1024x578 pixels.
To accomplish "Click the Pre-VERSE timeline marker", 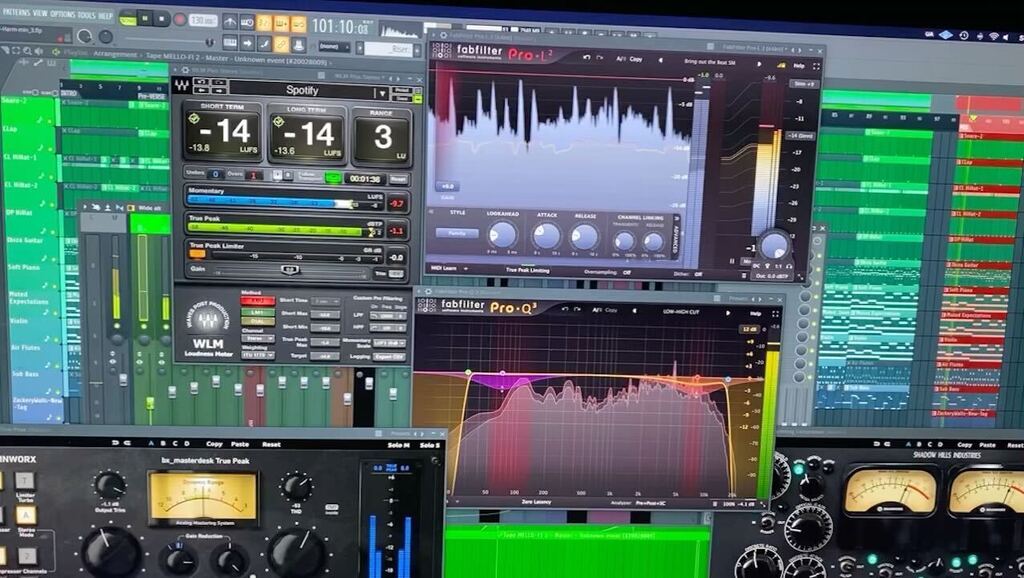I will 152,96.
